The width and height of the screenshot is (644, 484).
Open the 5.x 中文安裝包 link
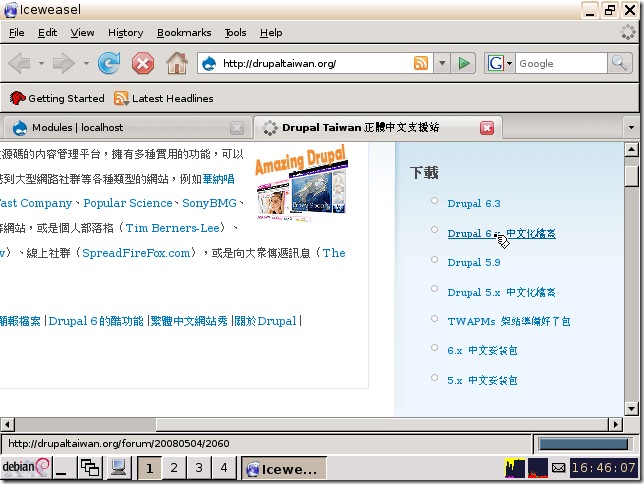[482, 380]
